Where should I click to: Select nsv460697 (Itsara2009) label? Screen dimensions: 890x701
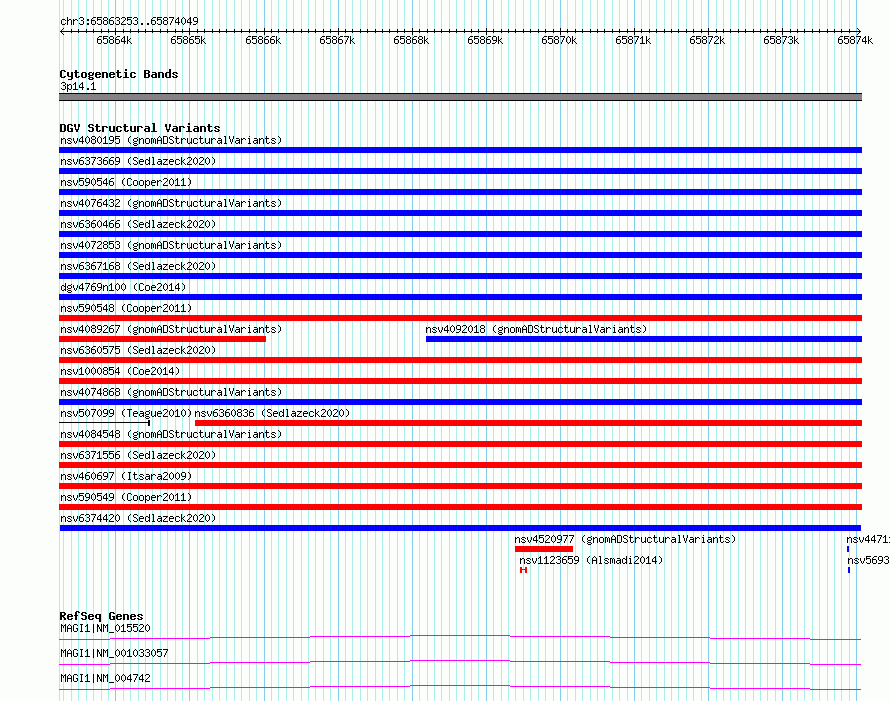(x=126, y=476)
